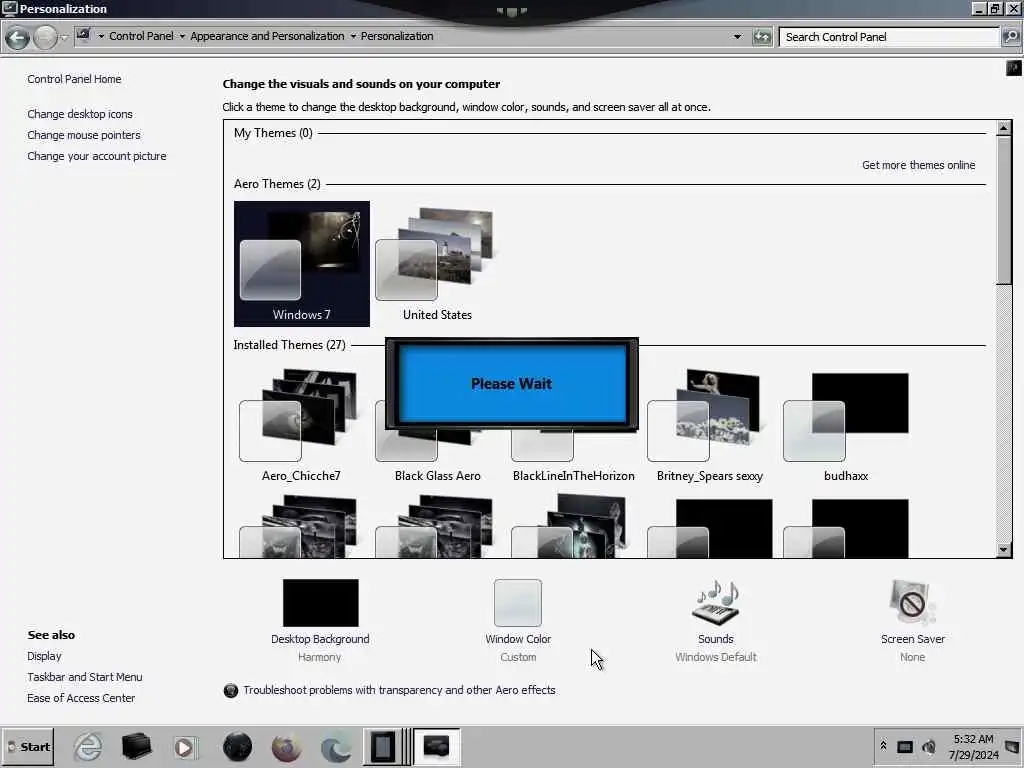Screen dimensions: 1024x768
Task: Click the Control Panel icon in address bar
Action: point(83,35)
